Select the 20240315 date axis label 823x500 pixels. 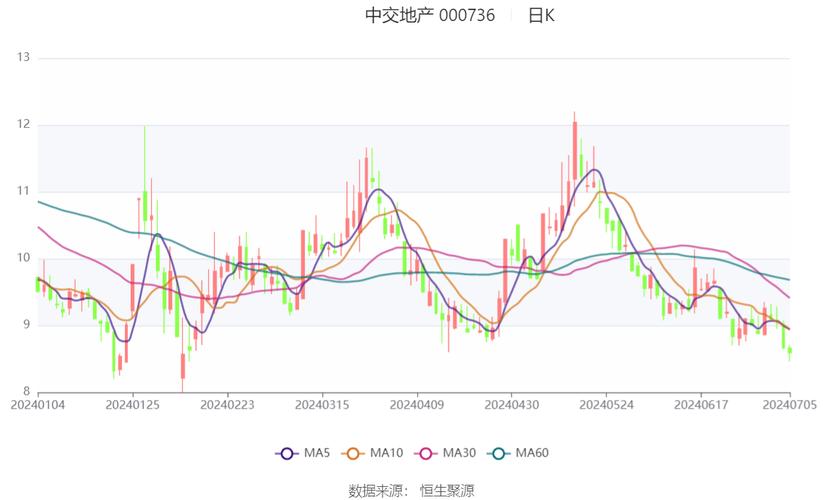(x=321, y=405)
